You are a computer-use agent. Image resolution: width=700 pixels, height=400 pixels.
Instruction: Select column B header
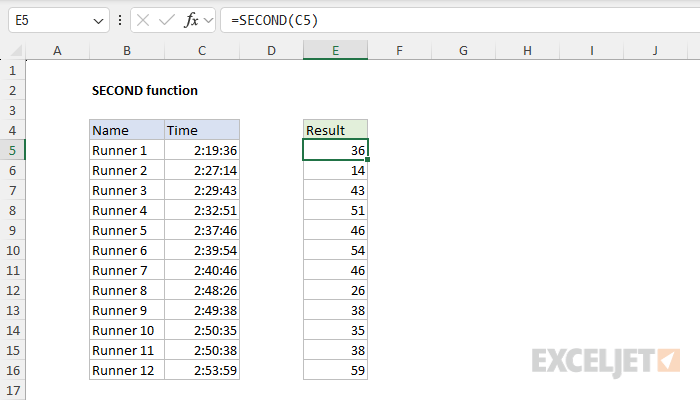[x=127, y=50]
